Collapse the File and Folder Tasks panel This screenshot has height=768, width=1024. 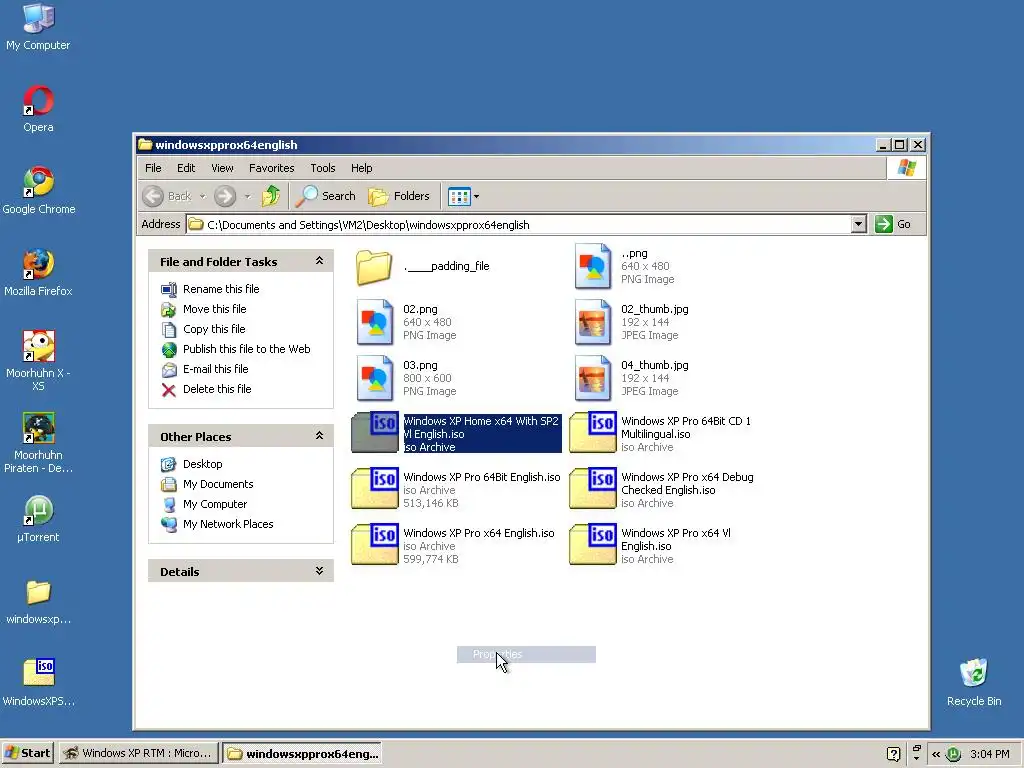pos(319,261)
